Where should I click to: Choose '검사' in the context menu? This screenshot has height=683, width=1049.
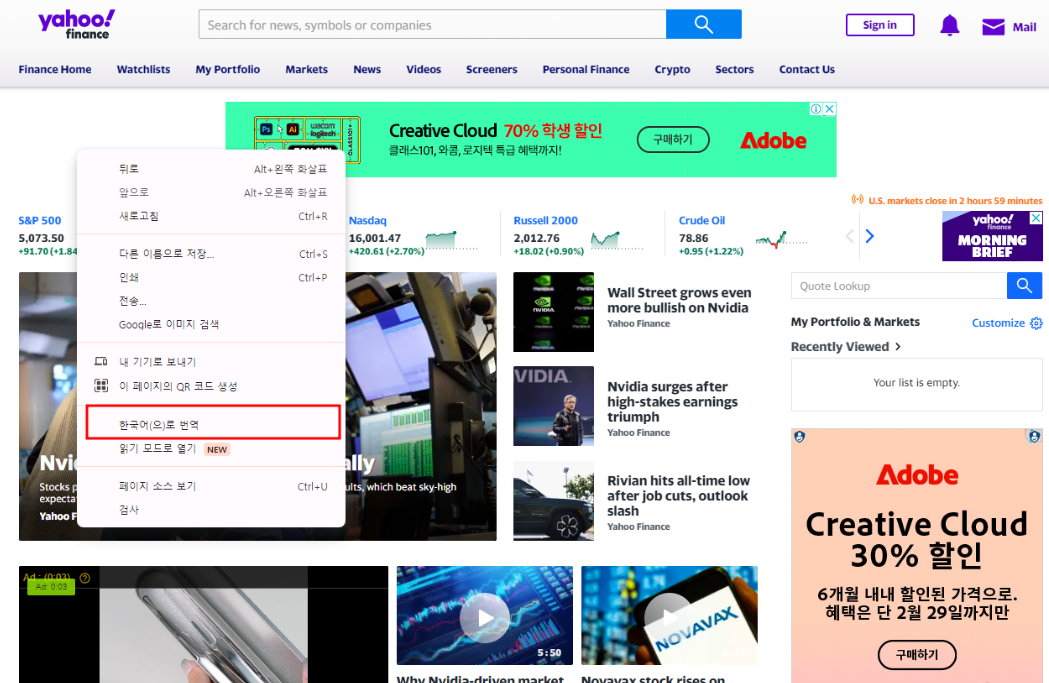tap(211, 510)
